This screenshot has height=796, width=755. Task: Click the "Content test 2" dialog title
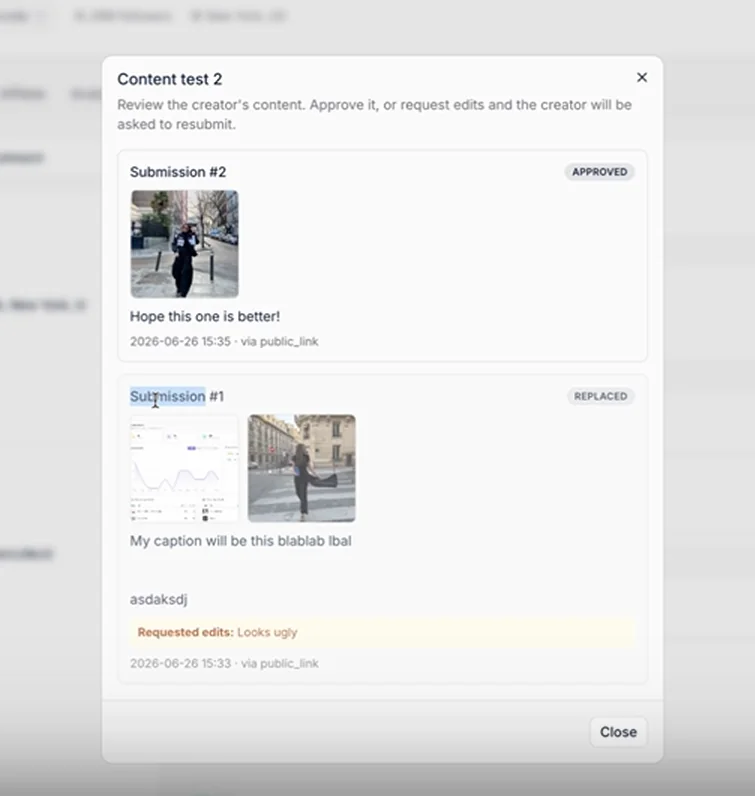click(x=170, y=79)
